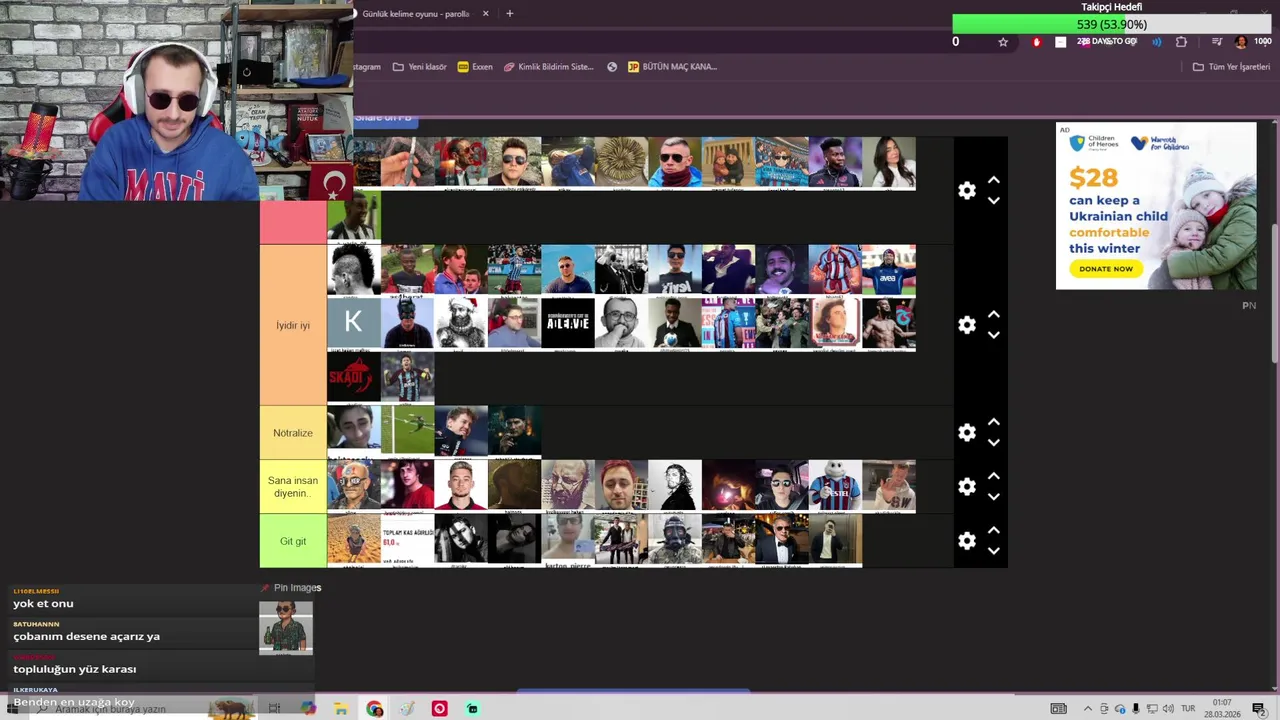The height and width of the screenshot is (720, 1280).
Task: Open the globe icon bookmark
Action: pyautogui.click(x=612, y=67)
